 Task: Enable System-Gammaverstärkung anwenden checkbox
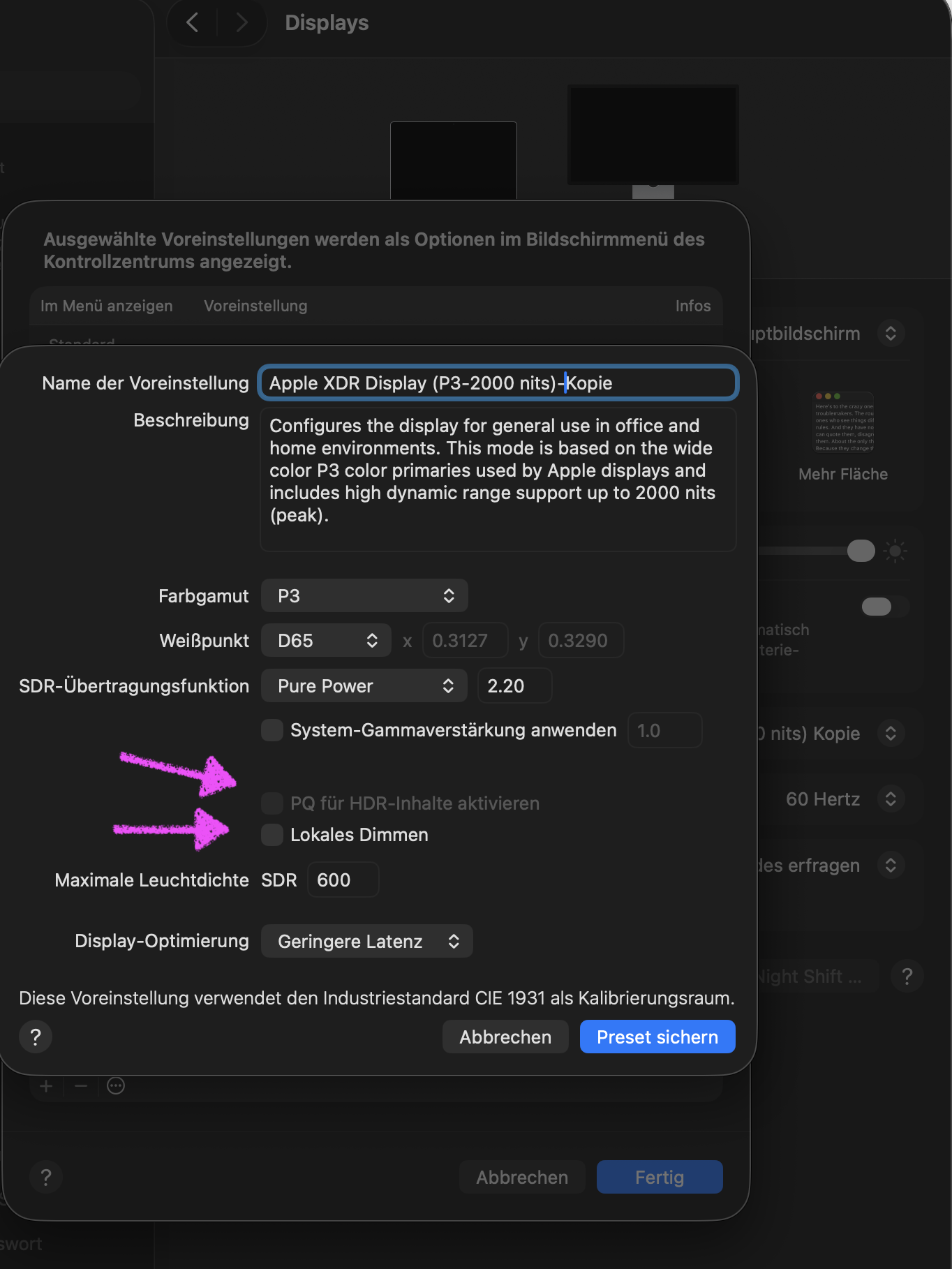click(x=272, y=730)
